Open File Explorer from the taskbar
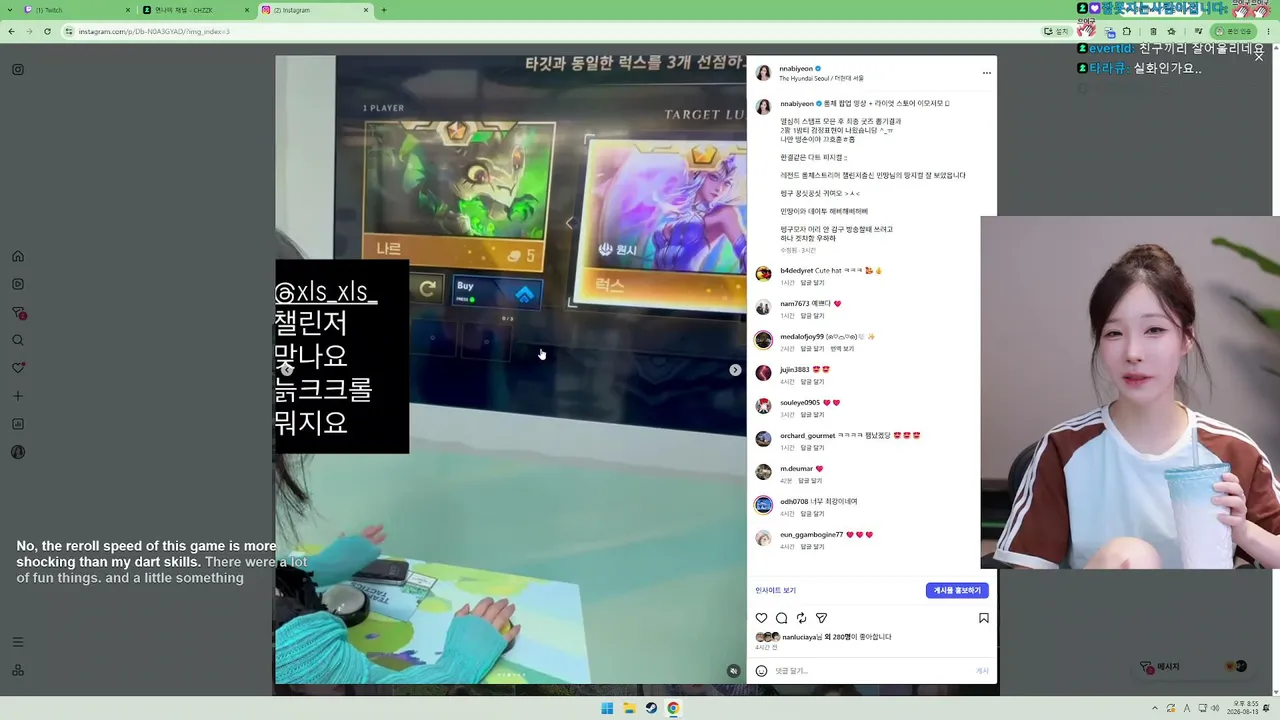 coord(629,708)
